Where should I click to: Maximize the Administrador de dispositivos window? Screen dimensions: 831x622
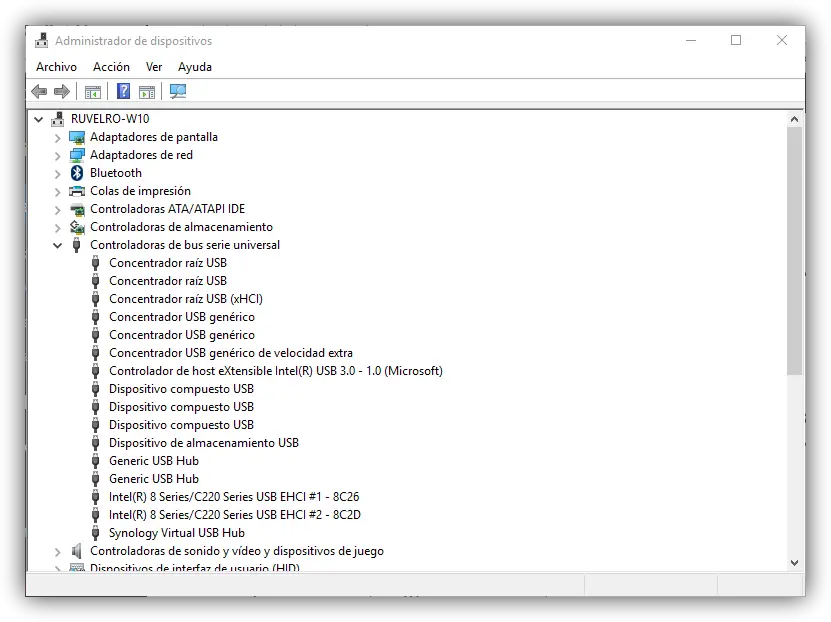[736, 40]
